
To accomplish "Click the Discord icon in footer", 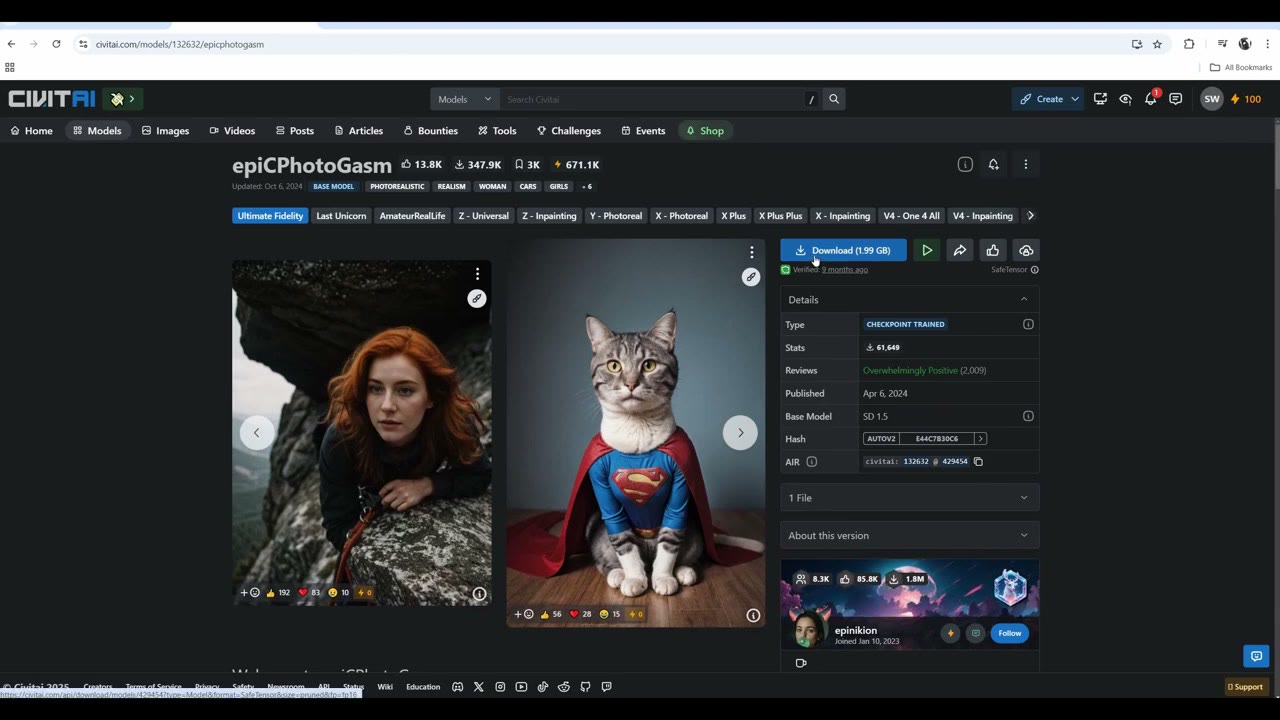I will [x=457, y=687].
